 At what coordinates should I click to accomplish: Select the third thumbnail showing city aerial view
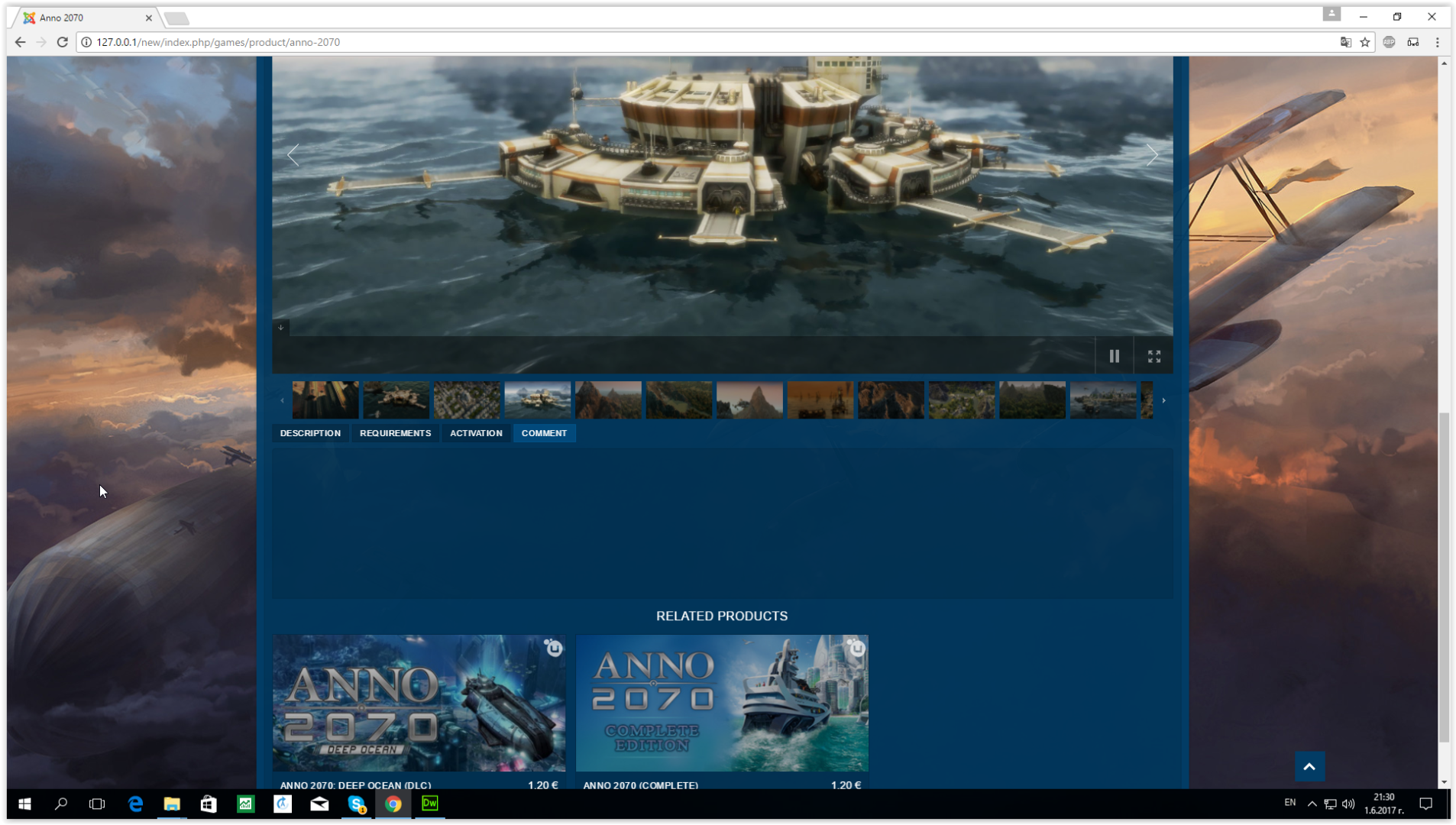click(x=467, y=400)
